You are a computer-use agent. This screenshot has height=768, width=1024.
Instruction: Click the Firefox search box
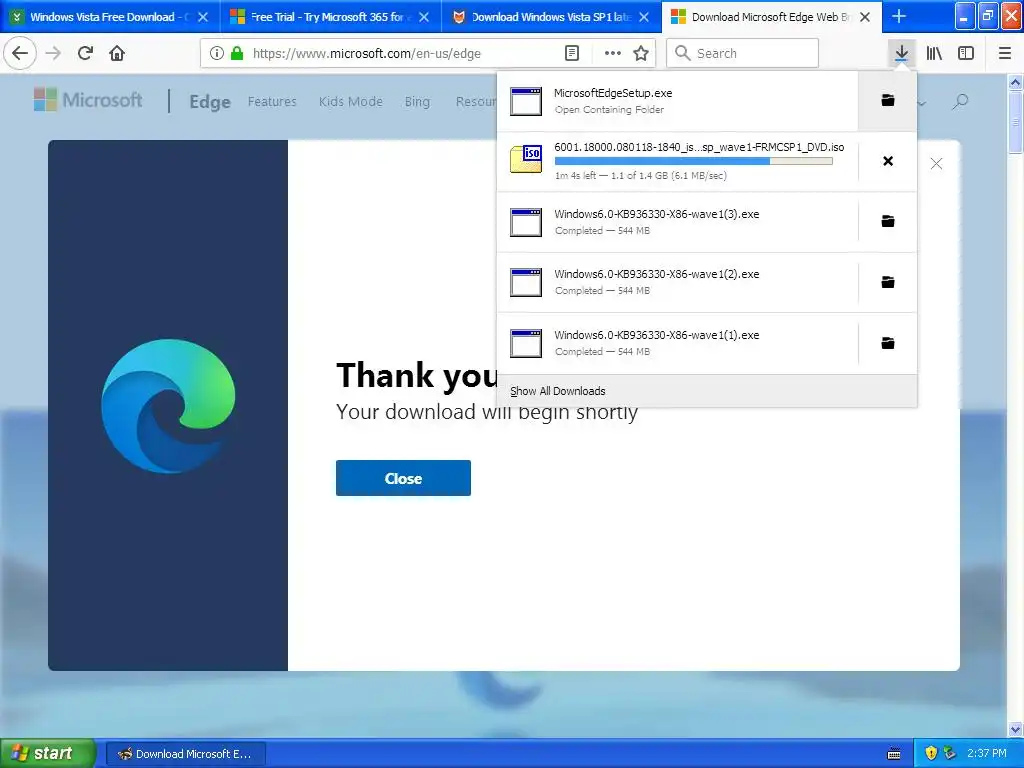click(743, 54)
